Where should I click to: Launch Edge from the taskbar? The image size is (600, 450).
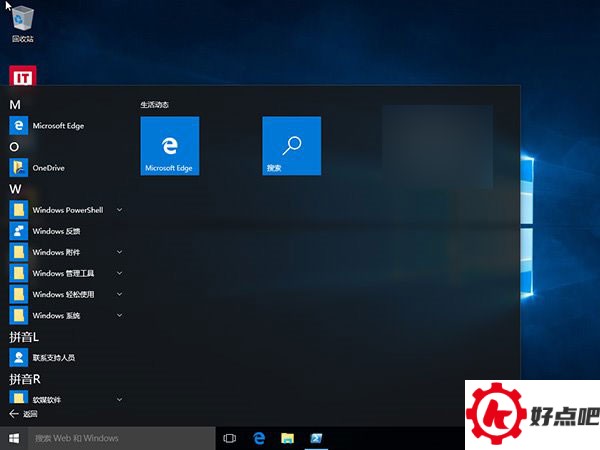pos(259,438)
